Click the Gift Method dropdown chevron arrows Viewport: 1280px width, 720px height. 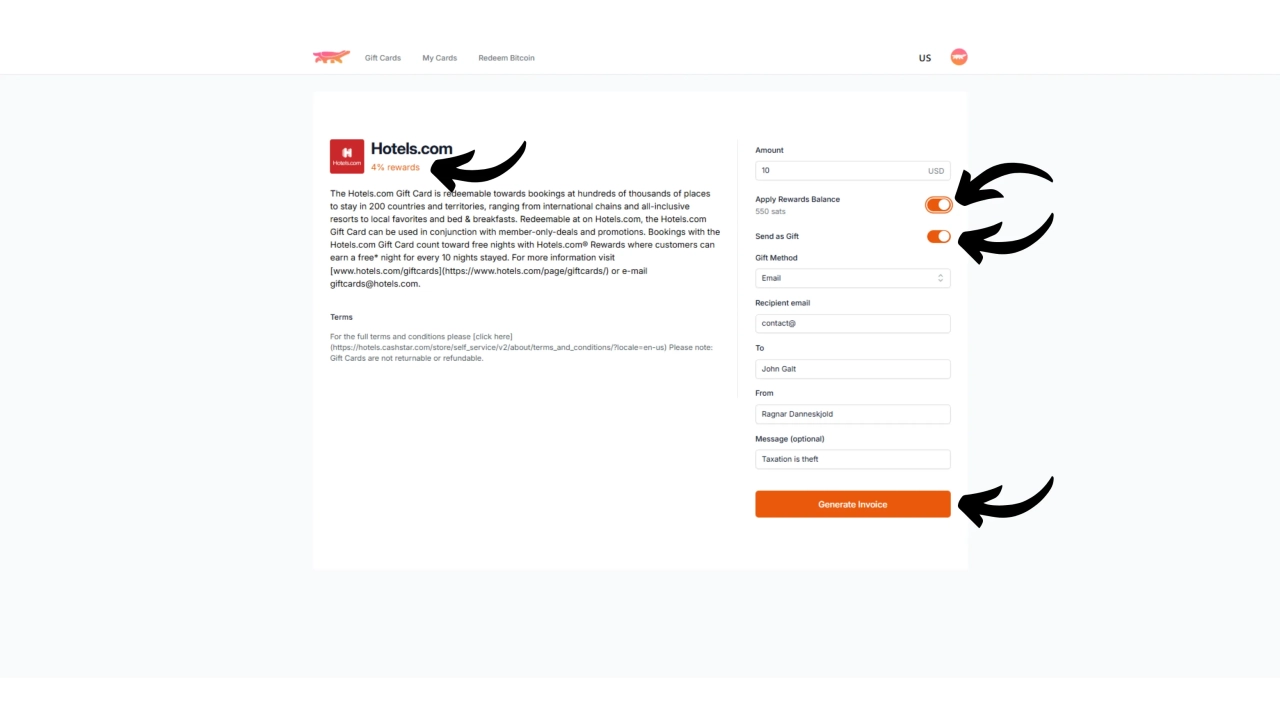point(940,278)
